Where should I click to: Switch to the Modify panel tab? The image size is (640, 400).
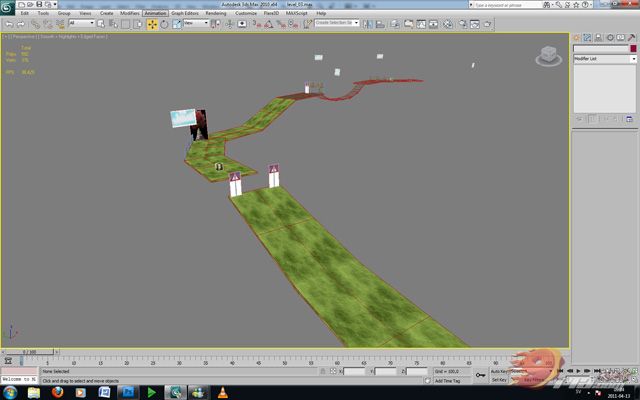click(589, 37)
